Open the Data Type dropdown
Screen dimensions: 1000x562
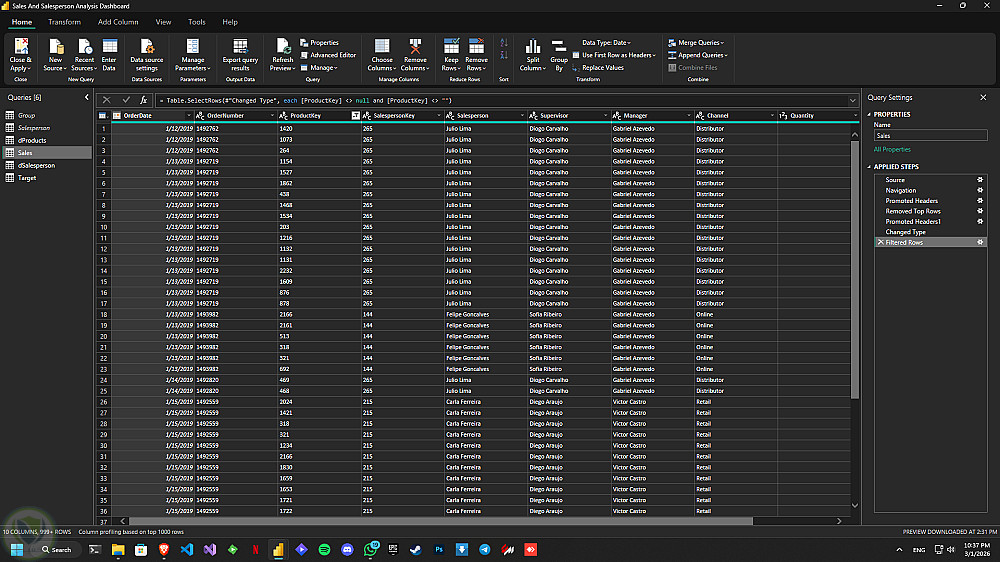[606, 43]
